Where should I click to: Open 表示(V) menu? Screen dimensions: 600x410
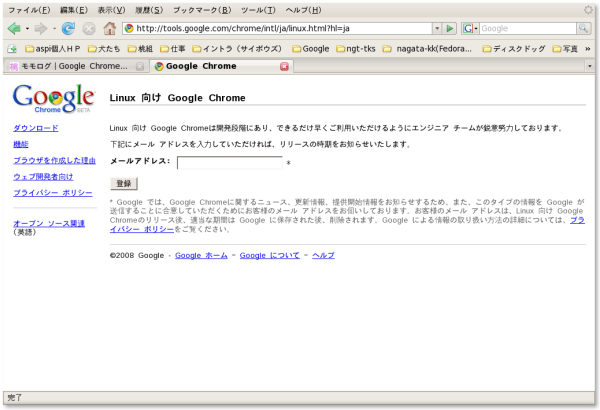111,10
